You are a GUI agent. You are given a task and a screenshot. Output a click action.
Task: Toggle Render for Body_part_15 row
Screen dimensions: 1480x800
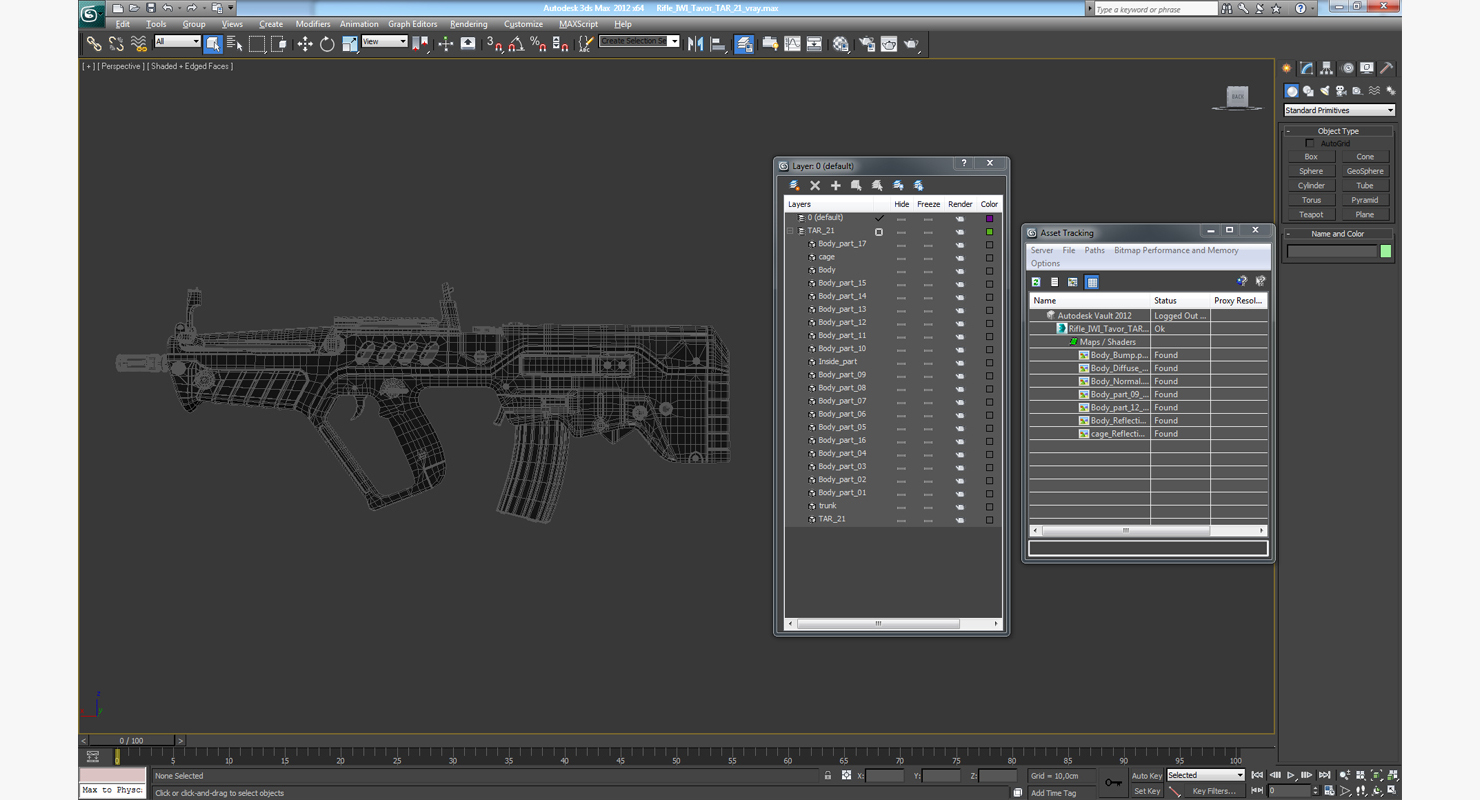[960, 284]
